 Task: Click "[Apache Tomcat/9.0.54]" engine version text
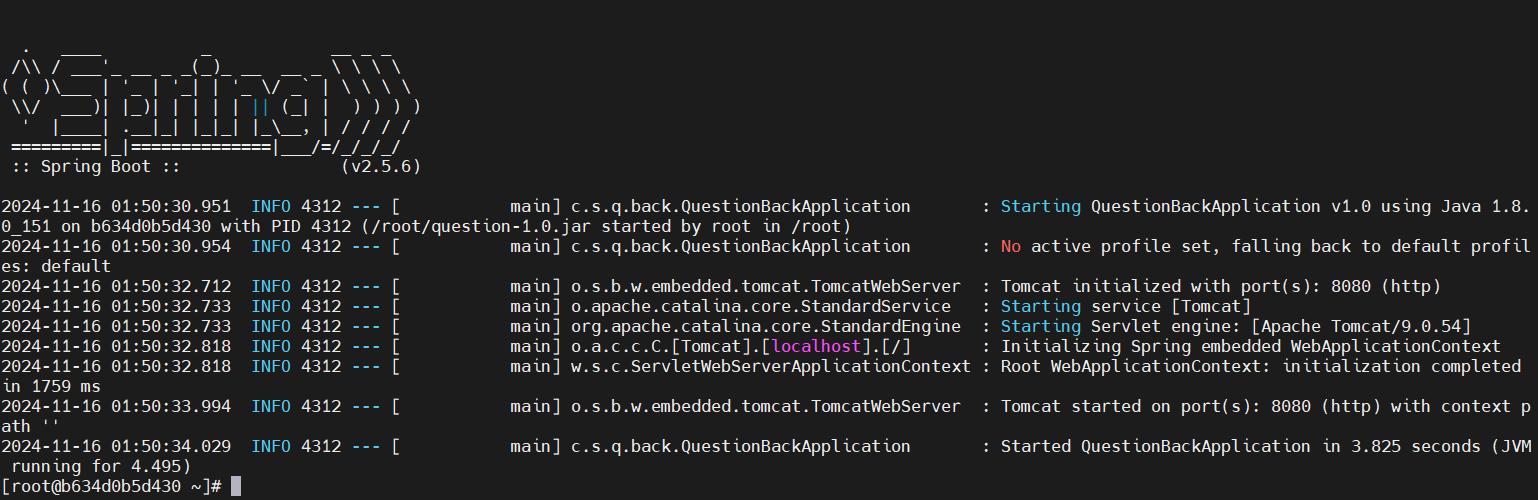[x=1361, y=327]
